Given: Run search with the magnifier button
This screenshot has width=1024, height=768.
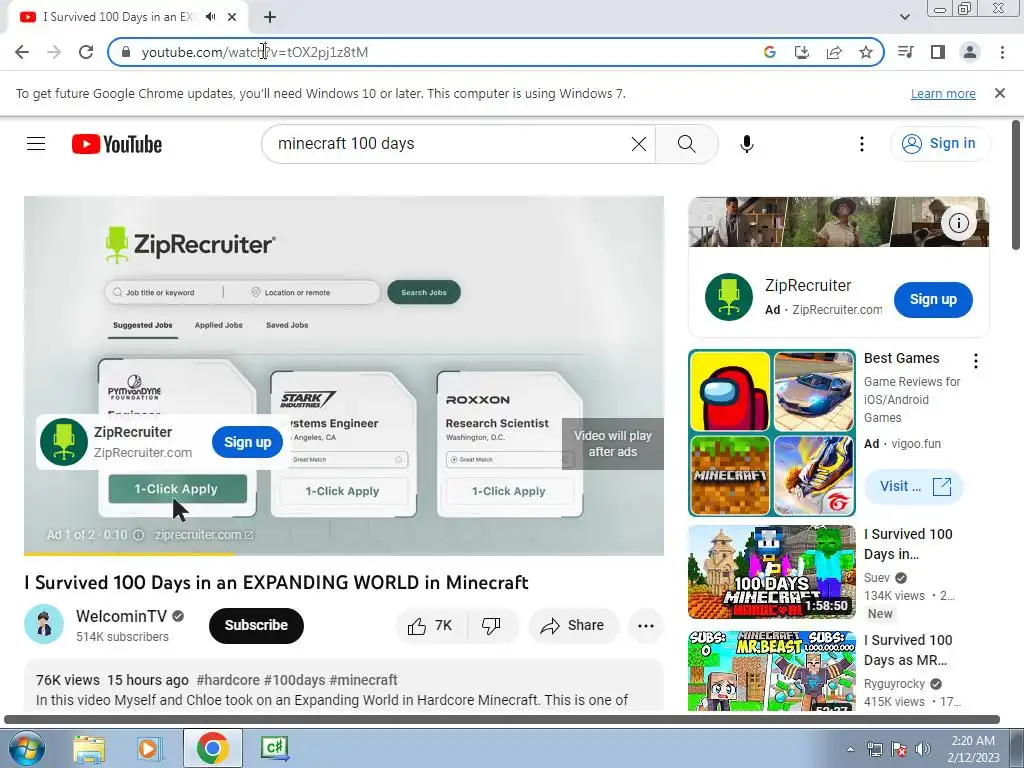Looking at the screenshot, I should click(686, 144).
